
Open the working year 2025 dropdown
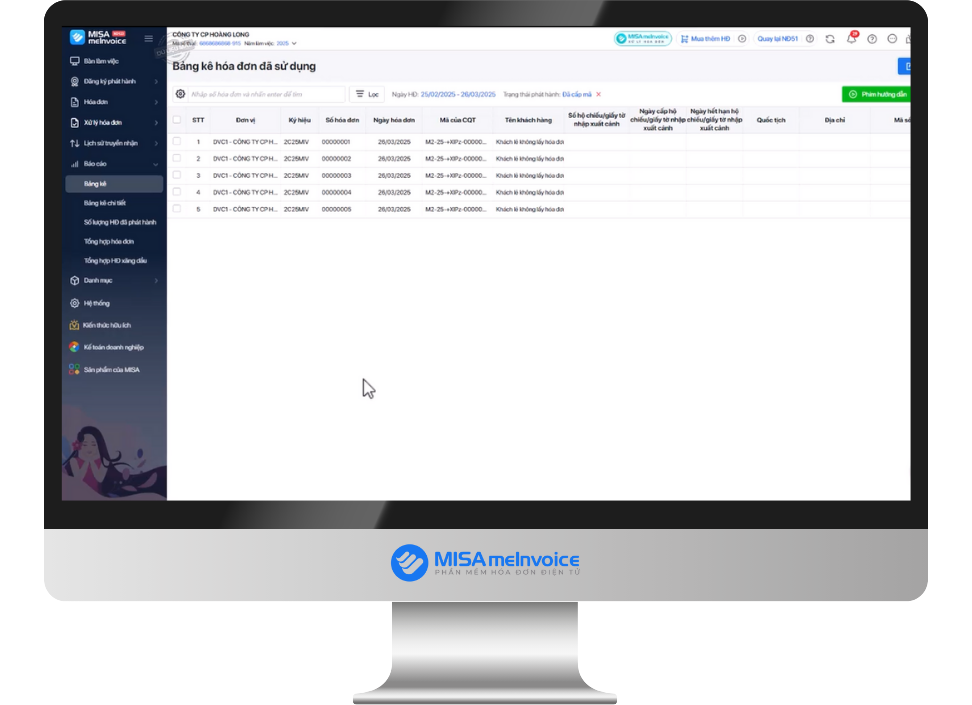coord(286,43)
